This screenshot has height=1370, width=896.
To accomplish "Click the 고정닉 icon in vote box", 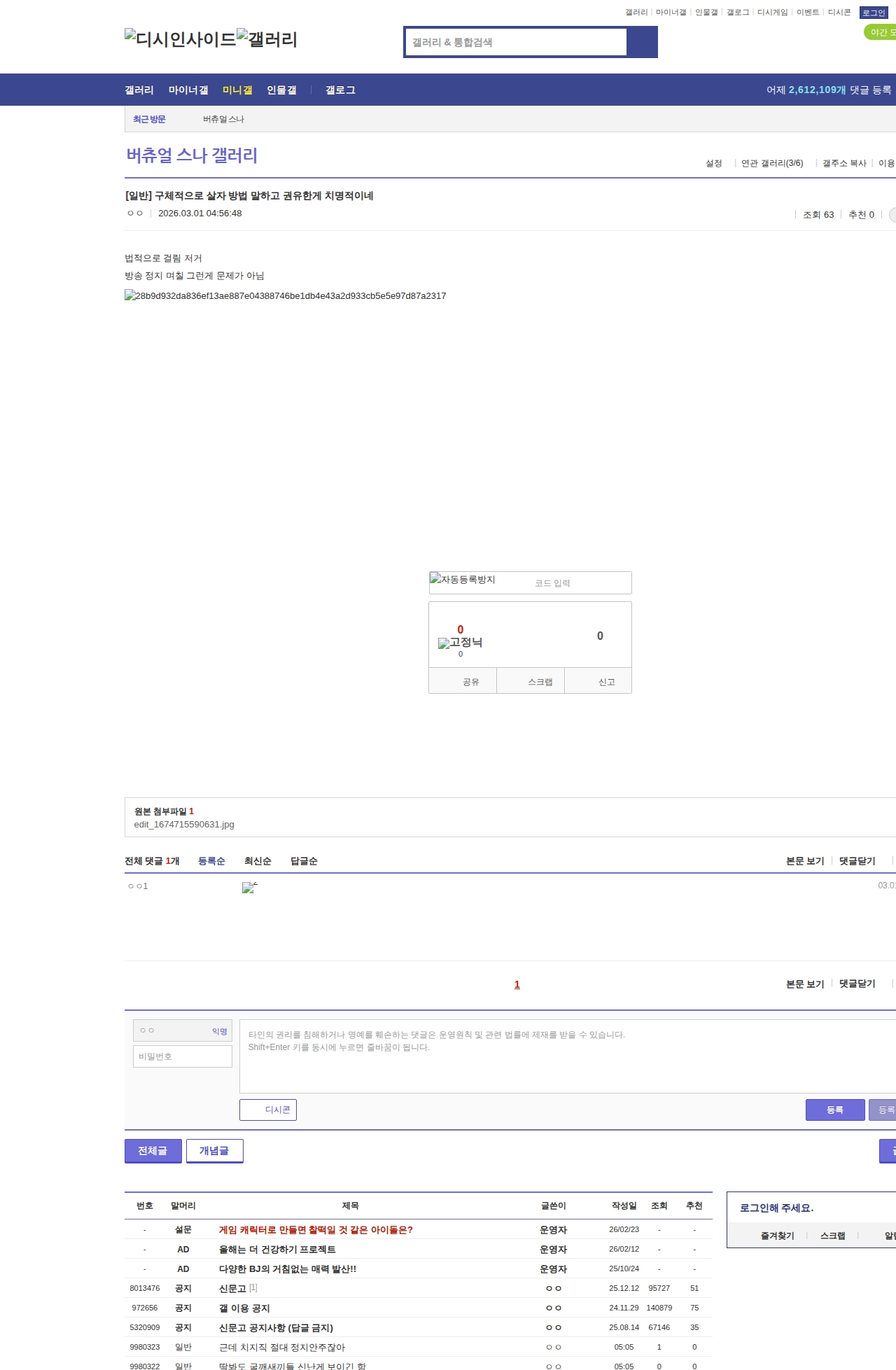I will point(460,643).
